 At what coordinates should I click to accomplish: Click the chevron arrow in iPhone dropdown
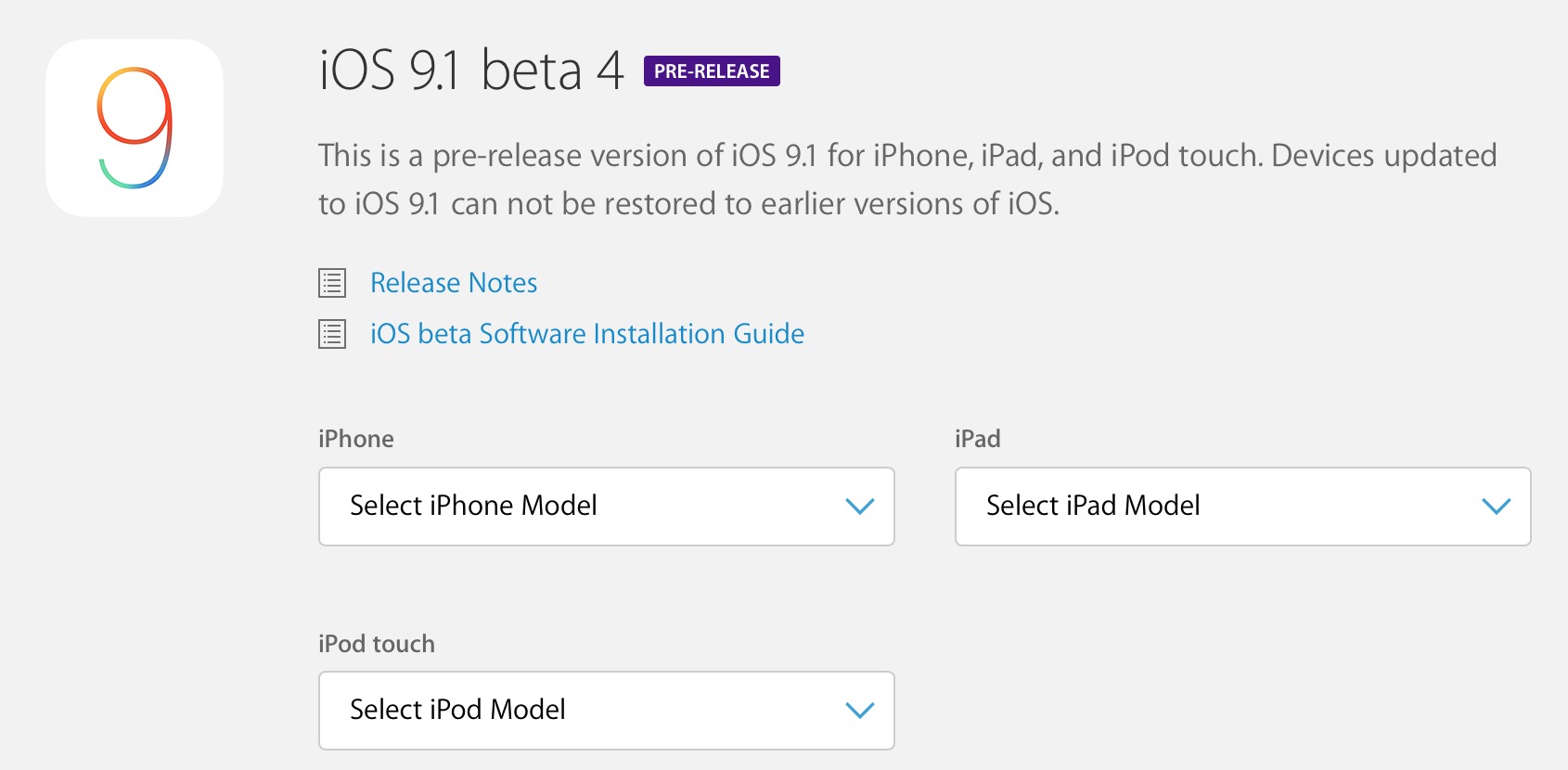click(x=860, y=507)
